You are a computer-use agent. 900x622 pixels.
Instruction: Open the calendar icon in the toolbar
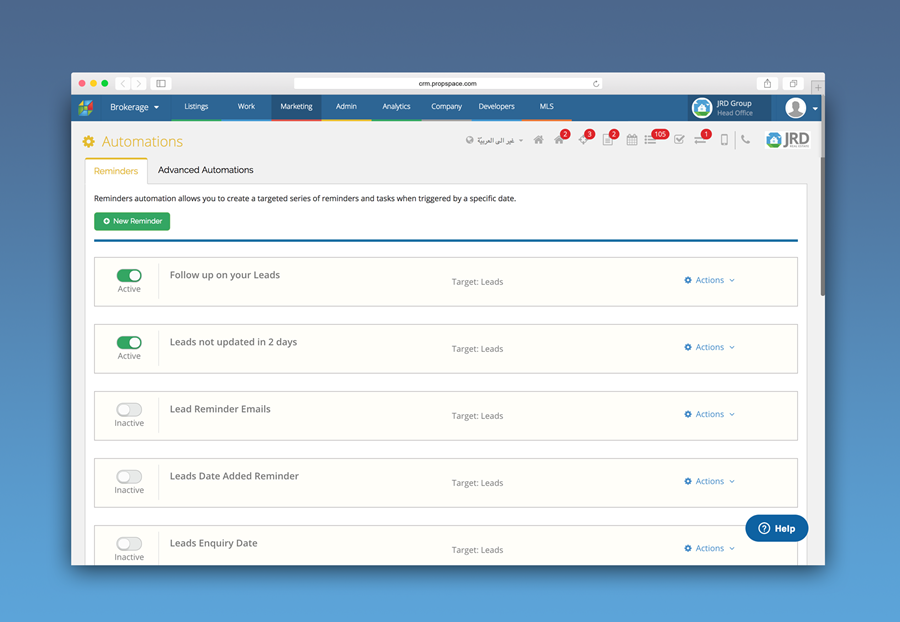(631, 139)
